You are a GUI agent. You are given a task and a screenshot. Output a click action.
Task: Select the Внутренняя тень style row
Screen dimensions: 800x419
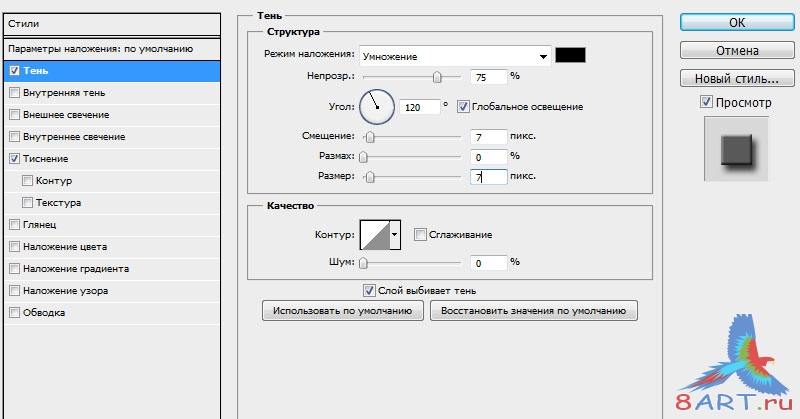[x=112, y=93]
